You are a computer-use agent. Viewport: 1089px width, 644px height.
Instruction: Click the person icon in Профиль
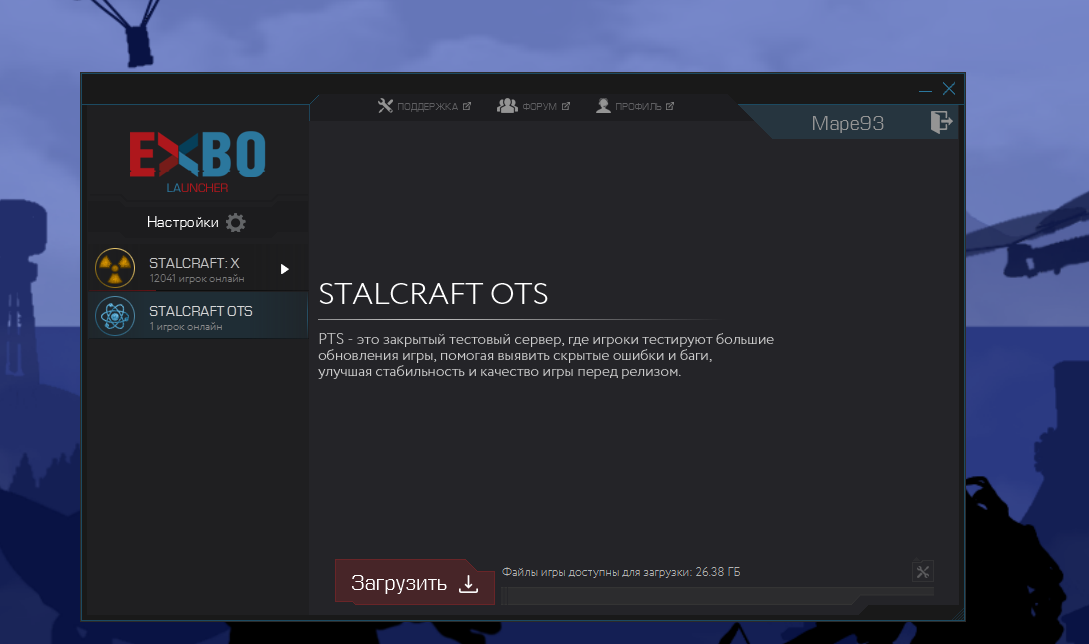pyautogui.click(x=603, y=106)
